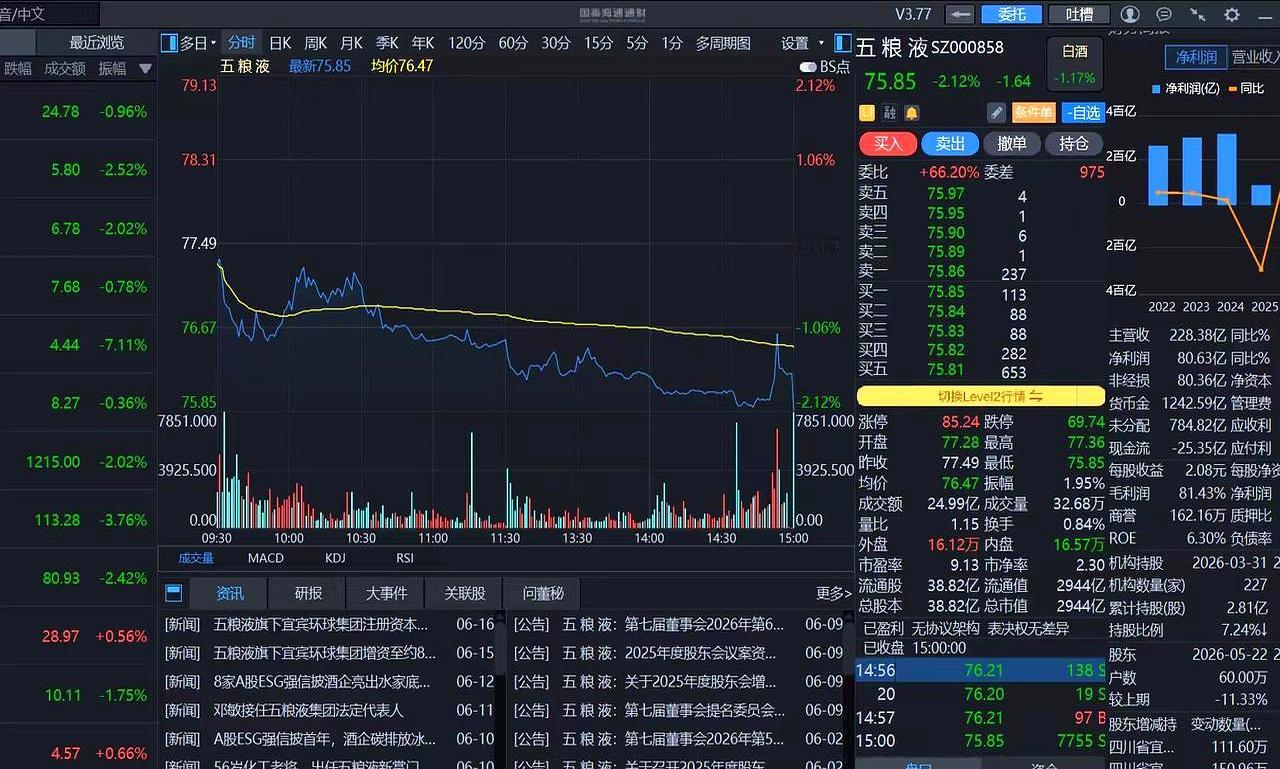Click the 持仓 positions button
The width and height of the screenshot is (1280, 769).
1074,143
